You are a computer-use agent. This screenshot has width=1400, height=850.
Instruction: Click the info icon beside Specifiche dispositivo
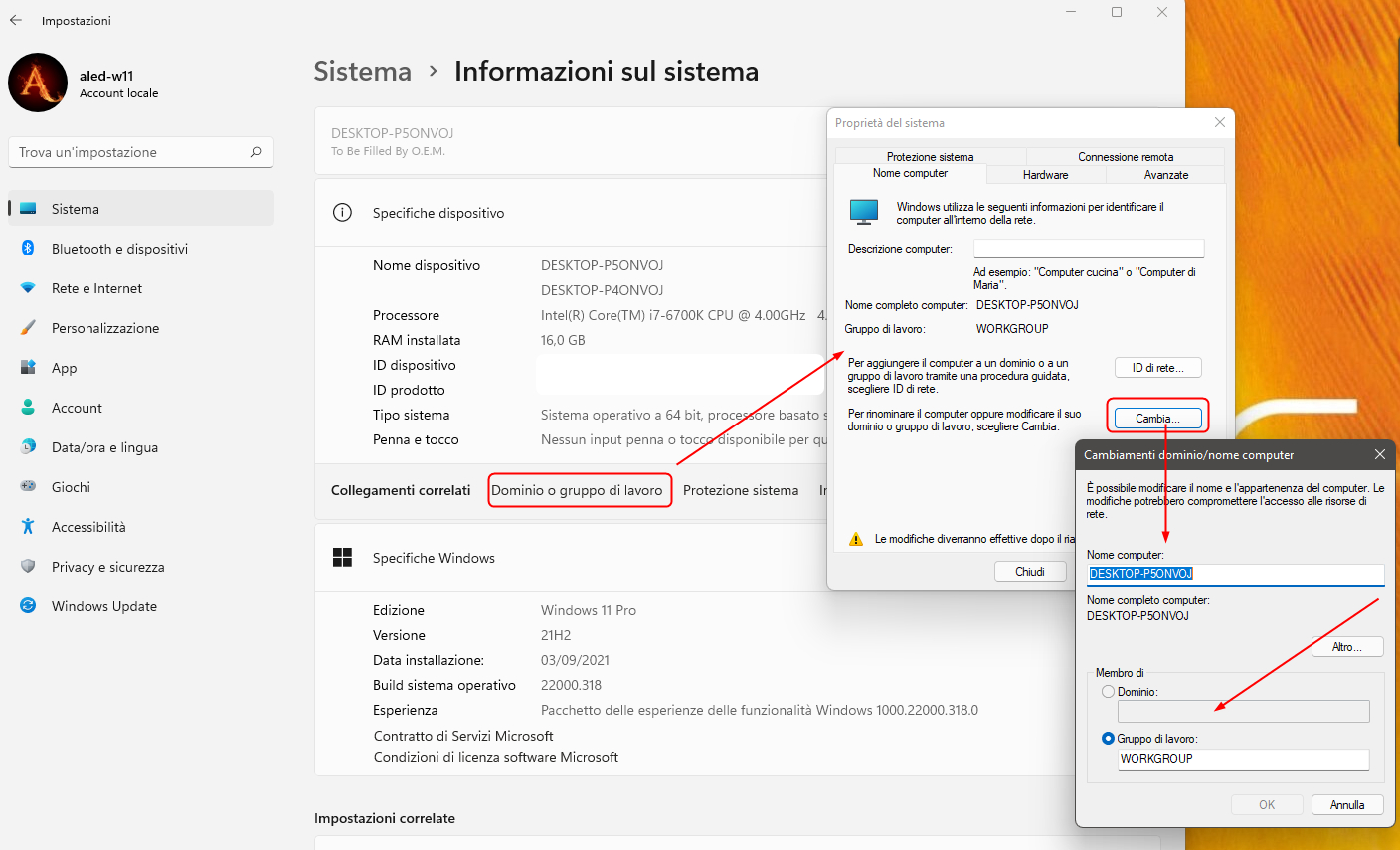(342, 213)
